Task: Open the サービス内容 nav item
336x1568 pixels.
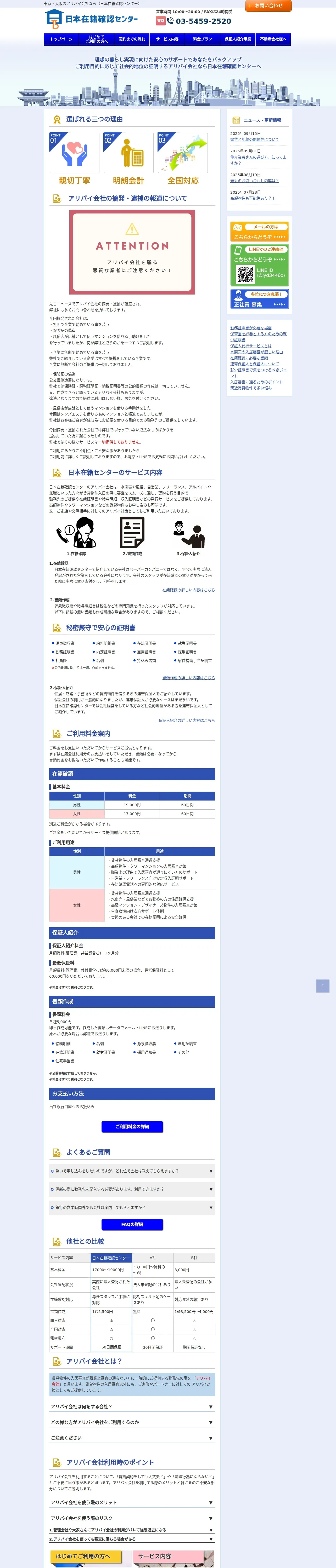Action: pyautogui.click(x=167, y=39)
